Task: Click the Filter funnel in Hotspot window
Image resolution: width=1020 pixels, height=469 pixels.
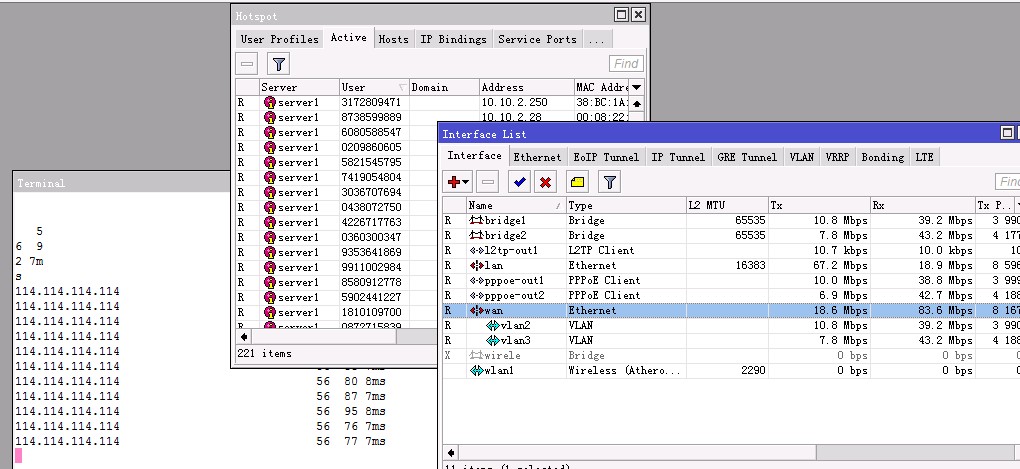Action: [278, 64]
